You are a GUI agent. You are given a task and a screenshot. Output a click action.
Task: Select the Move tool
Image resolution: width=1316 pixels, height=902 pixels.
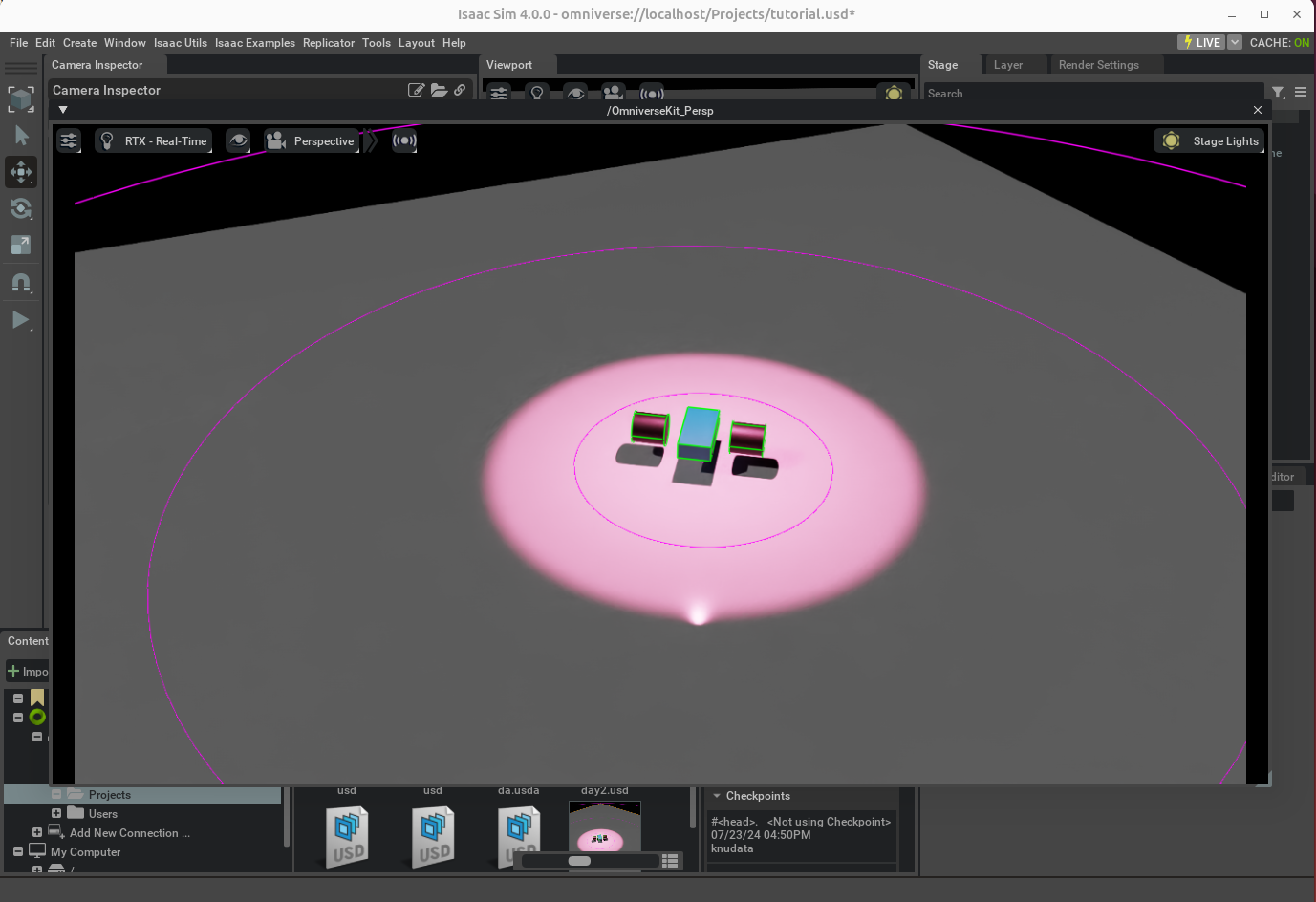pos(21,173)
